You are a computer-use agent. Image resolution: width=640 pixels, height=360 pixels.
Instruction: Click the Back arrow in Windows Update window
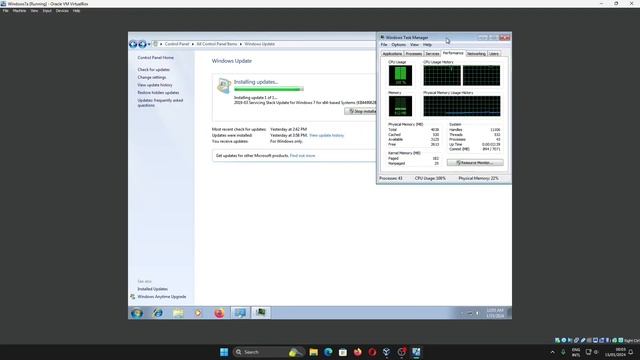point(133,44)
